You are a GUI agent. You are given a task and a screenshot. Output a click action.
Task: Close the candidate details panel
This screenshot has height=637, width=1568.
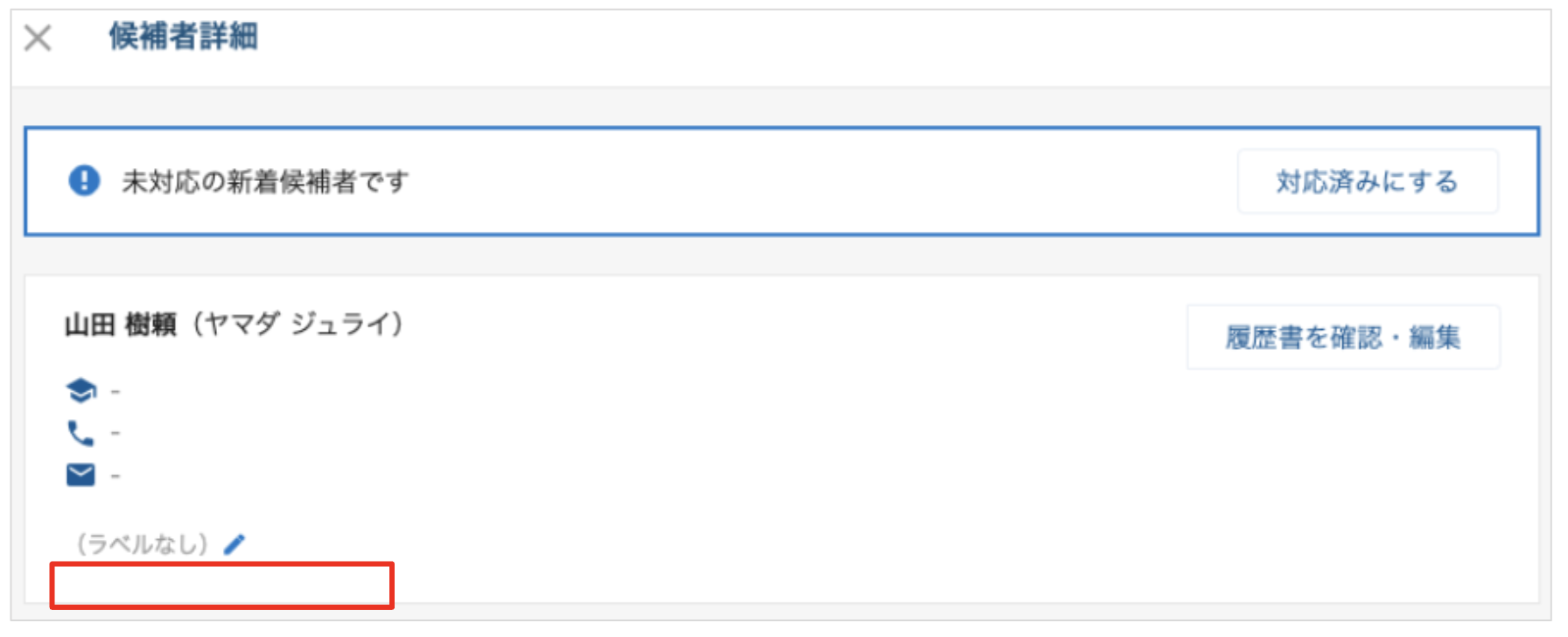tap(38, 38)
